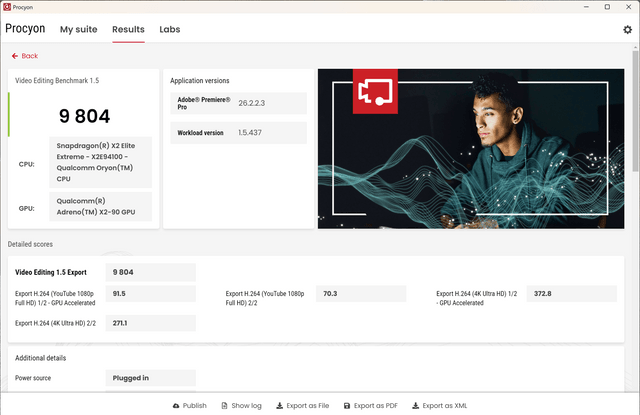The image size is (640, 415).
Task: Click the 271.1 export score value
Action: pyautogui.click(x=151, y=323)
